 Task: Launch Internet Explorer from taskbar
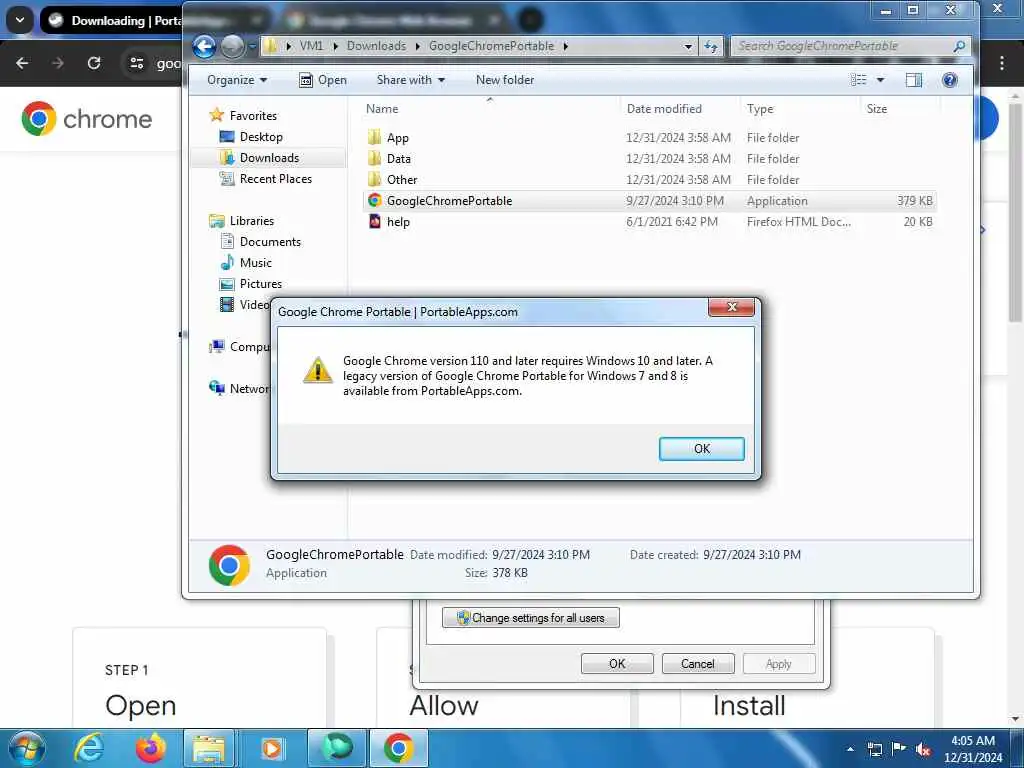(x=88, y=748)
